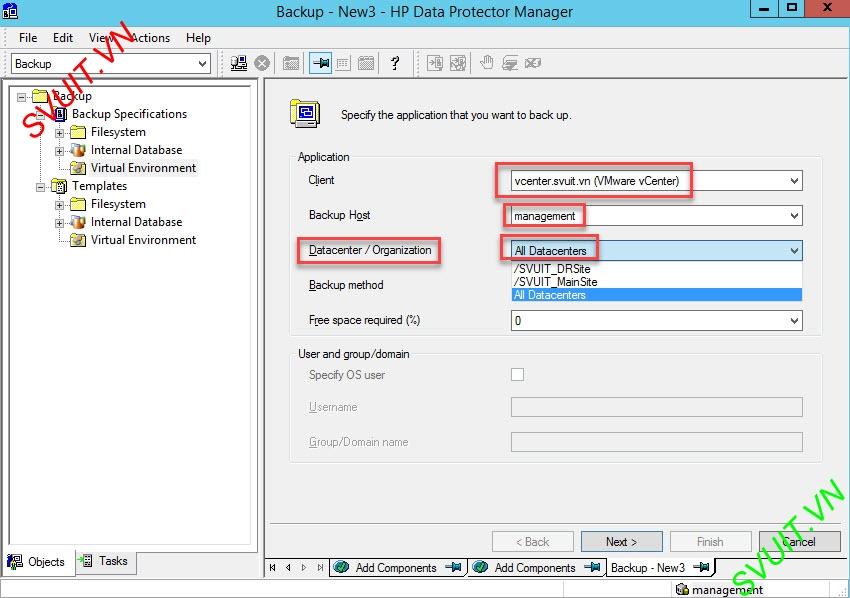Select Backup Specifications in the tree
The height and width of the screenshot is (598, 850).
[129, 114]
